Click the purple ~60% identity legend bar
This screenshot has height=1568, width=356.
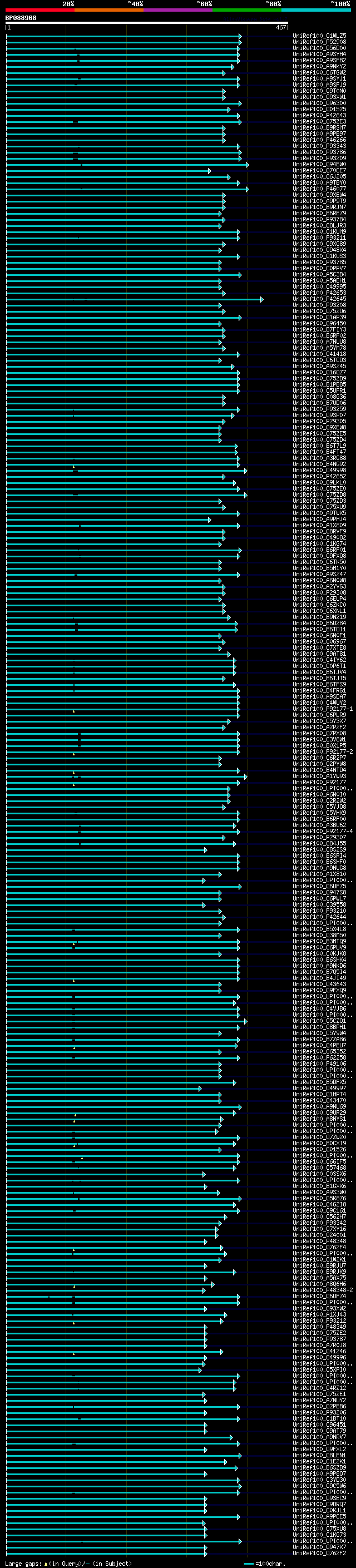pyautogui.click(x=179, y=10)
